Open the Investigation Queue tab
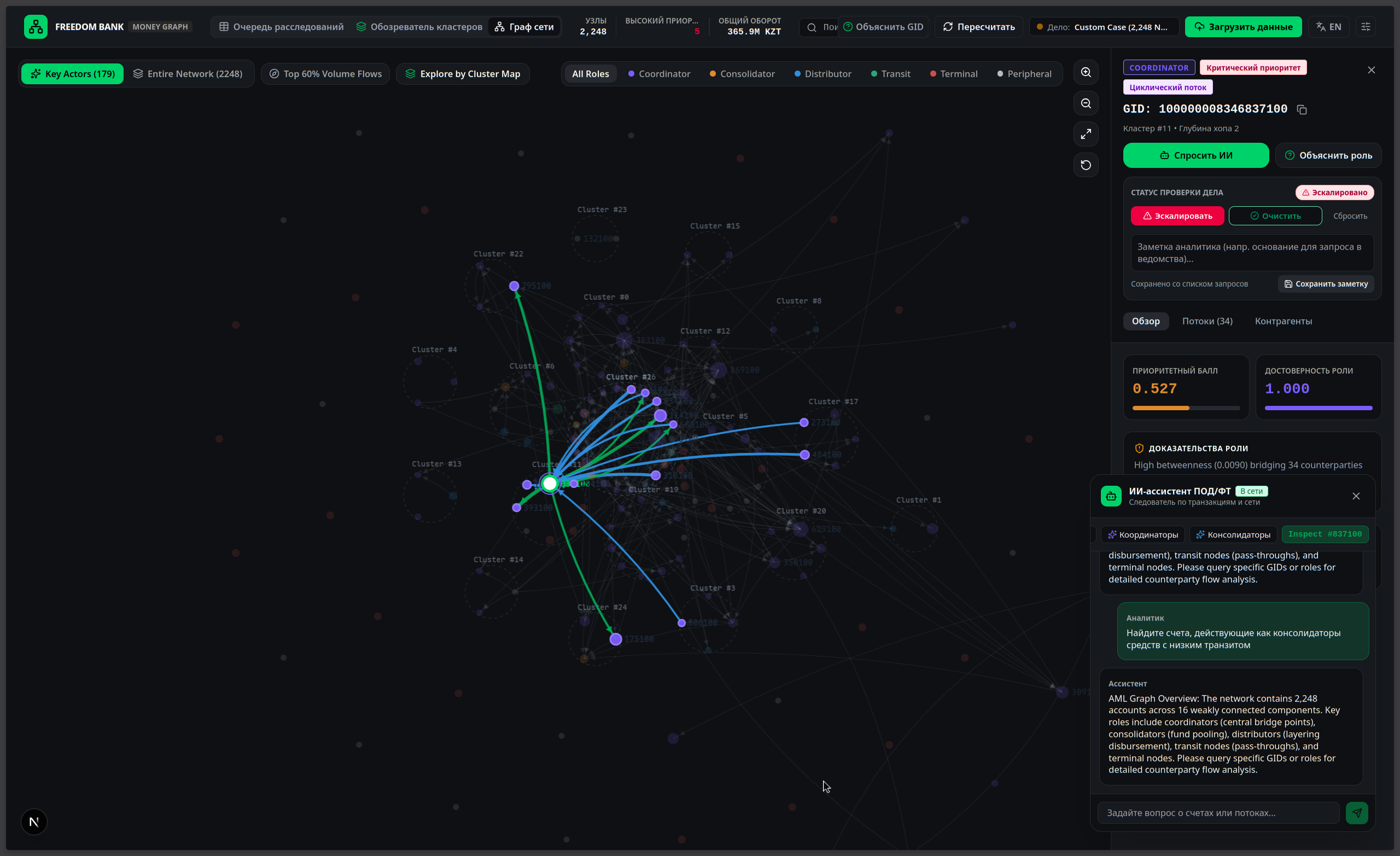 click(281, 27)
